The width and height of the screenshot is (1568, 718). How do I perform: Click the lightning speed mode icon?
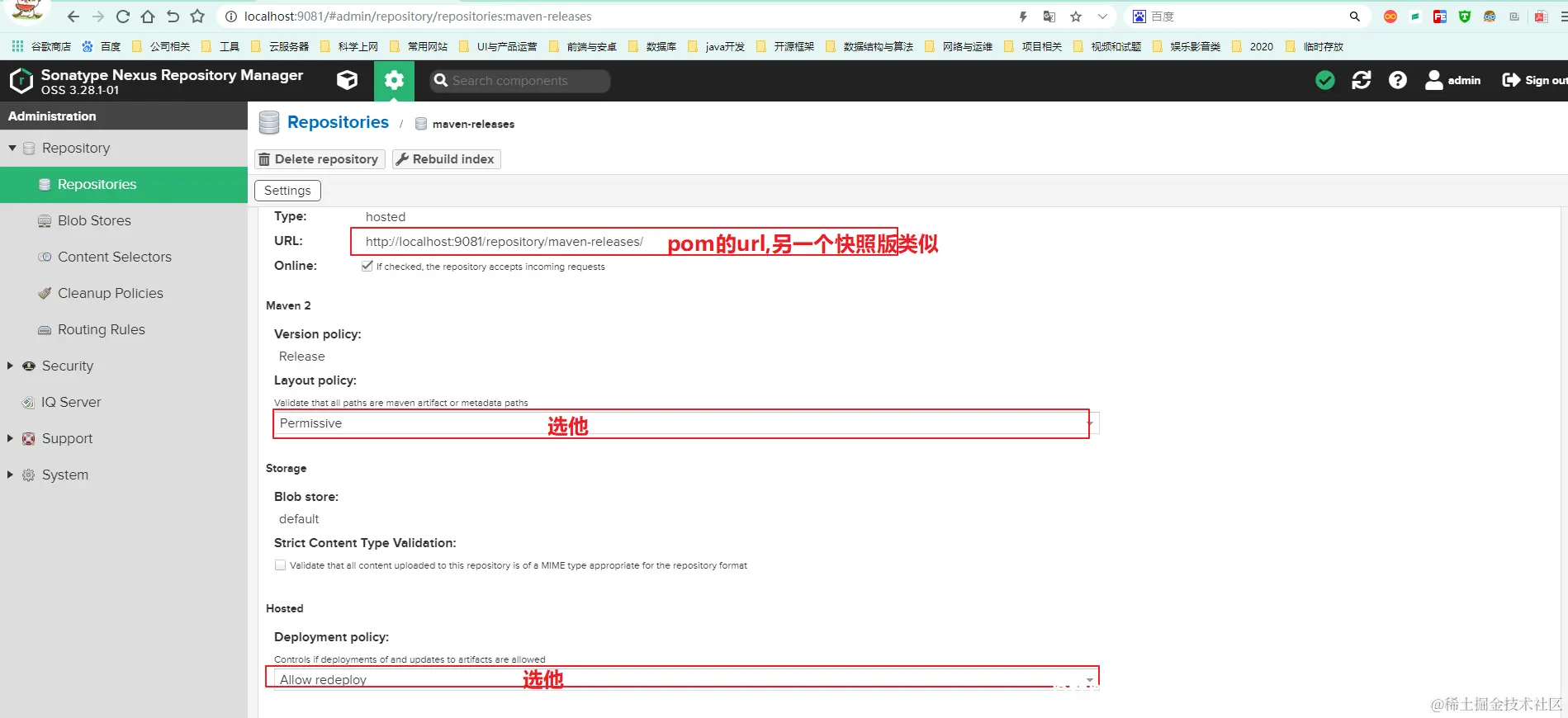(1023, 17)
